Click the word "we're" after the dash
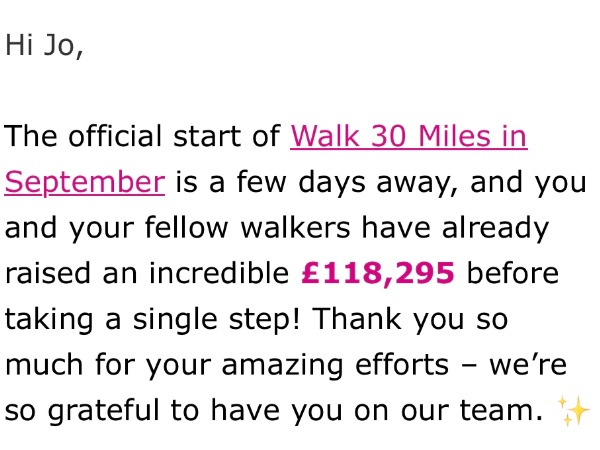The height and width of the screenshot is (450, 600). 540,365
